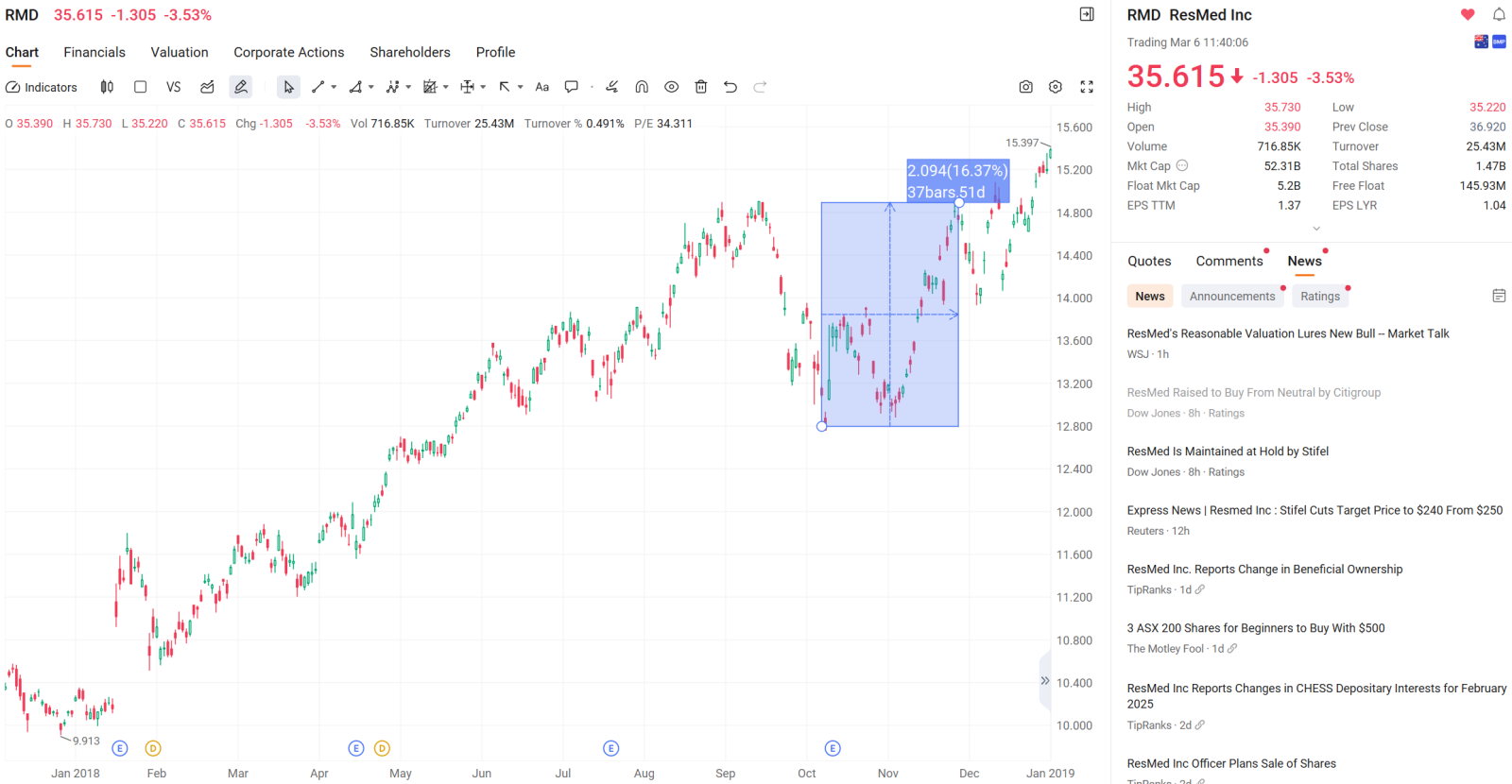Click the blue BMP badge icon

[1499, 42]
